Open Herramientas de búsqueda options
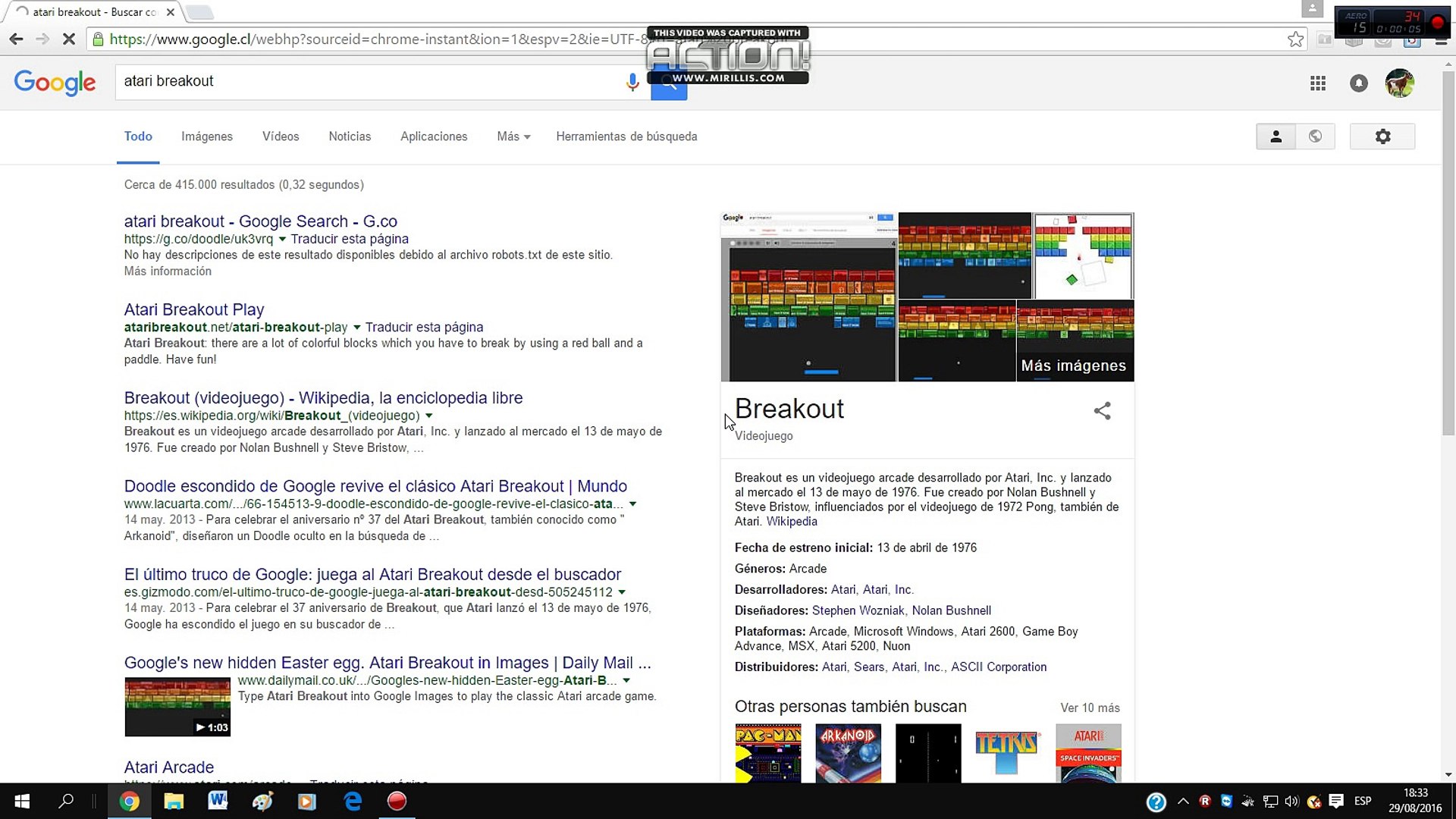This screenshot has height=819, width=1456. tap(626, 136)
